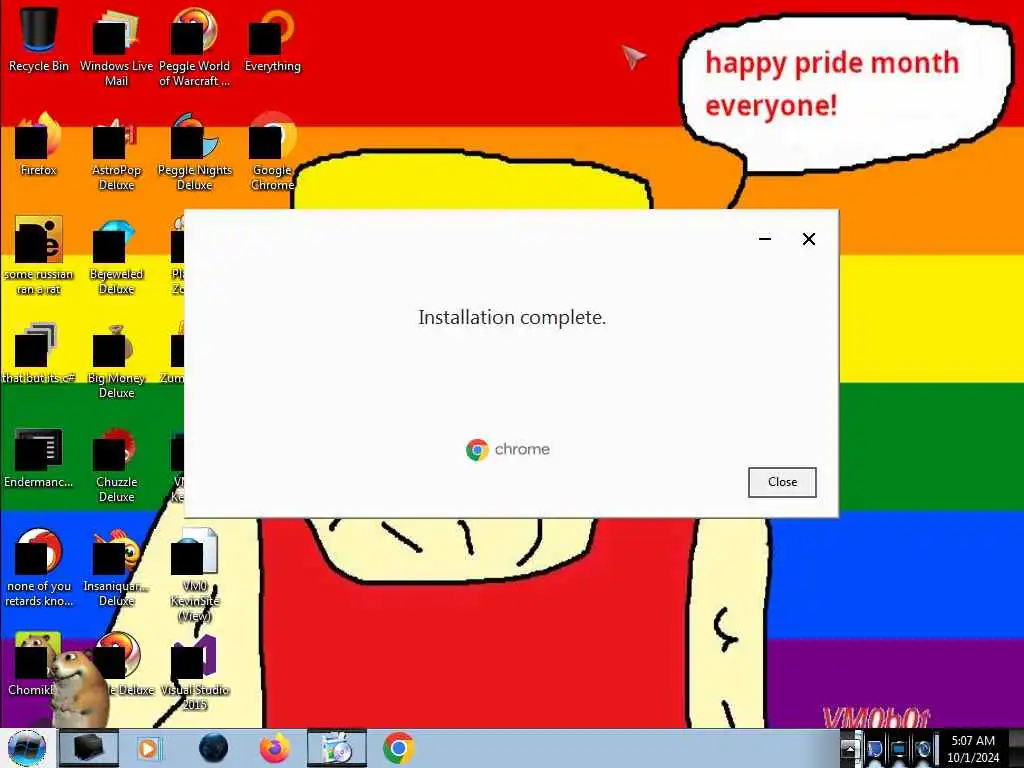Viewport: 1024px width, 768px height.
Task: Click the black box taskbar button
Action: click(89, 748)
